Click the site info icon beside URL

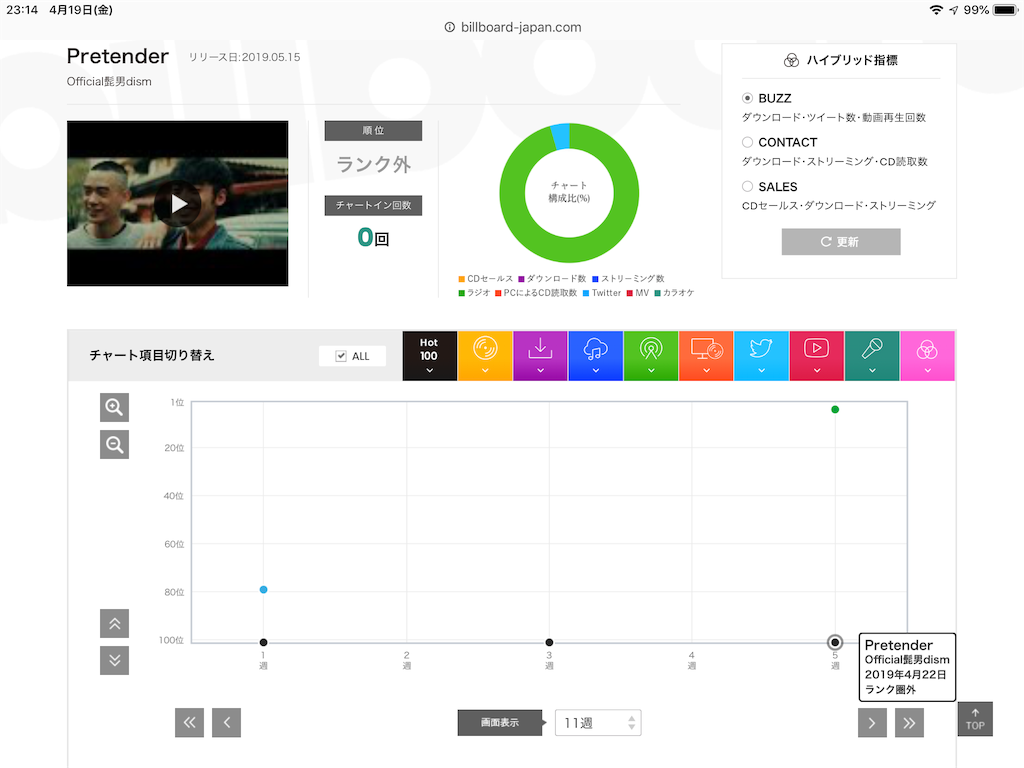[449, 27]
